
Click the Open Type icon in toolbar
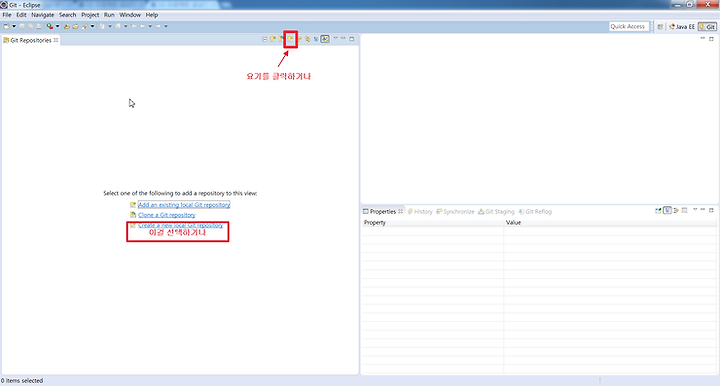tap(67, 26)
